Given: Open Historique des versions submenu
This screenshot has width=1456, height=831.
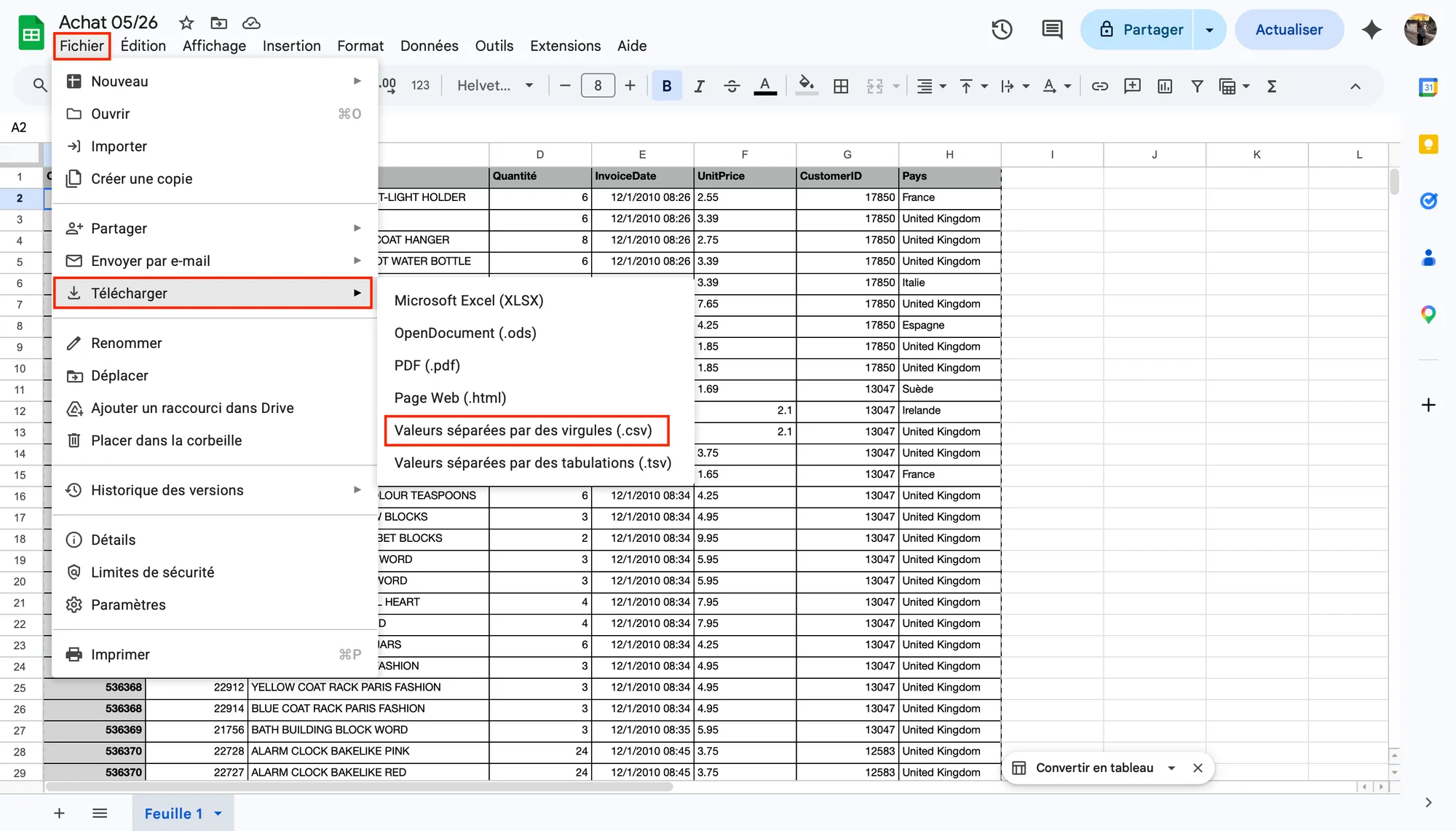Looking at the screenshot, I should 215,490.
